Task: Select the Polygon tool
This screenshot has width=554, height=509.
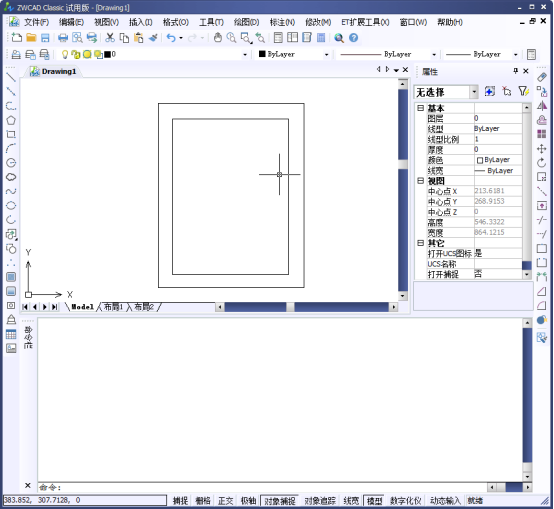Action: coord(11,120)
